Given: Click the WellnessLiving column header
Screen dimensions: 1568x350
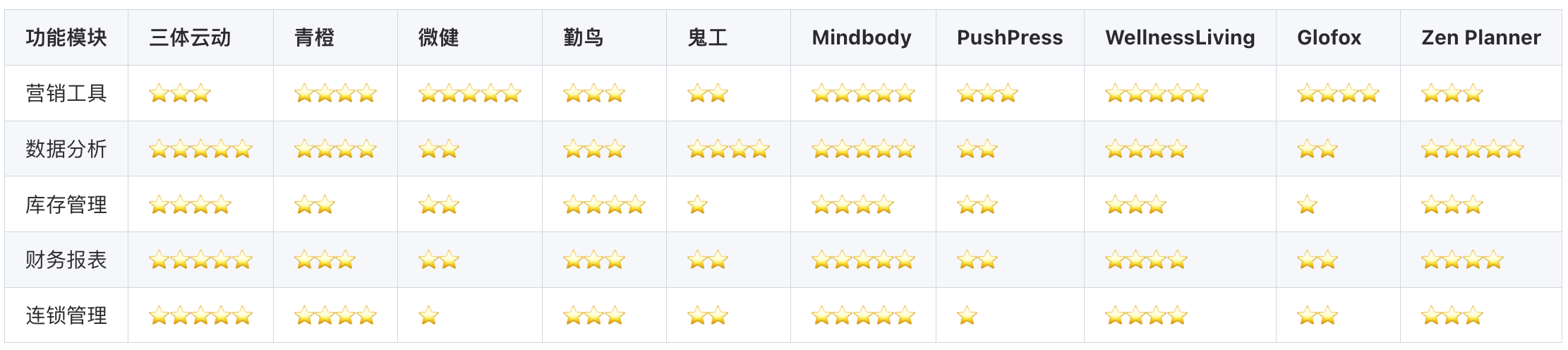Looking at the screenshot, I should point(1179,37).
